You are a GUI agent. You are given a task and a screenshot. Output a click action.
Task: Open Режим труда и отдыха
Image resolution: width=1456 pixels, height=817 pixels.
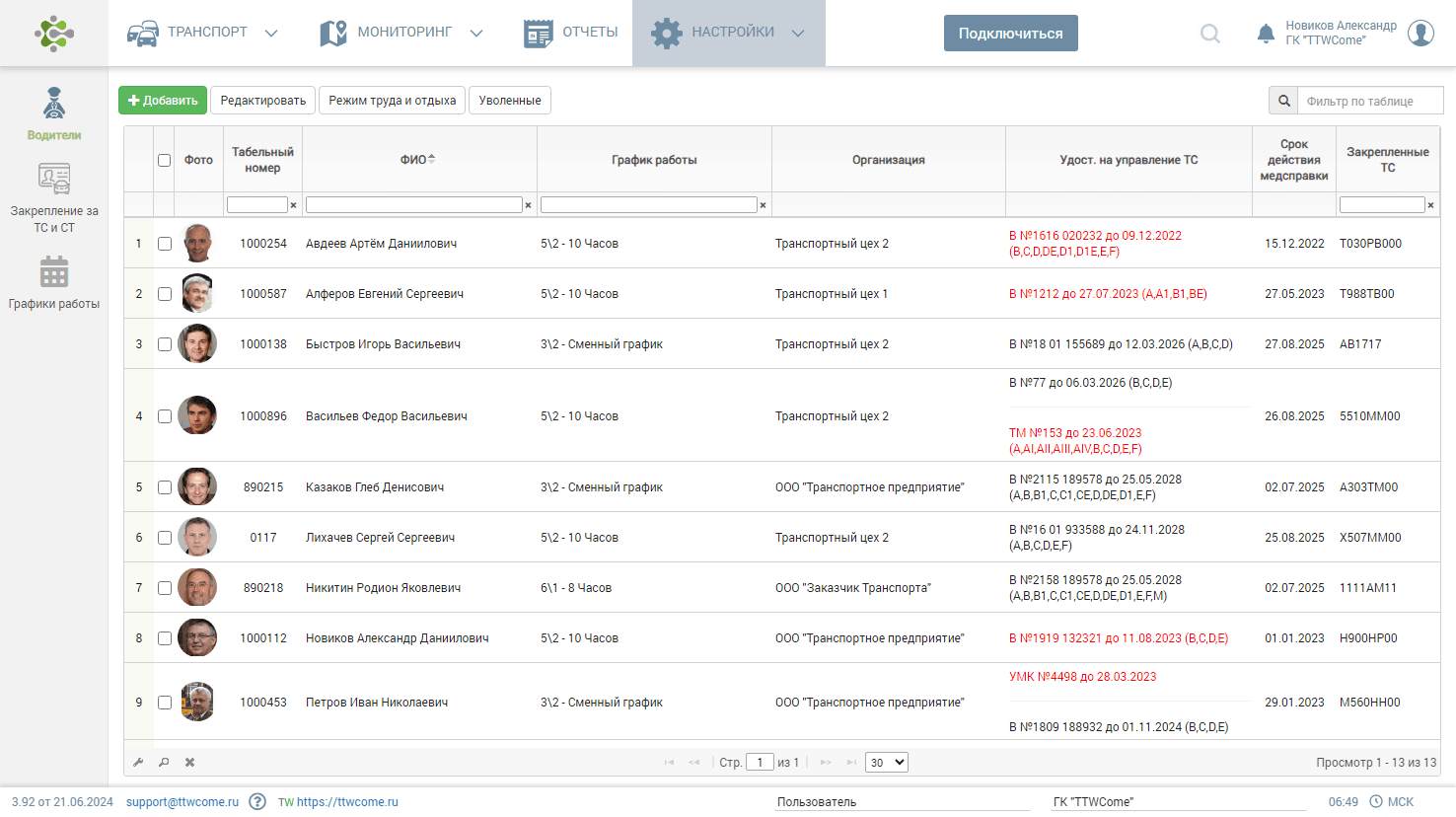tap(393, 101)
